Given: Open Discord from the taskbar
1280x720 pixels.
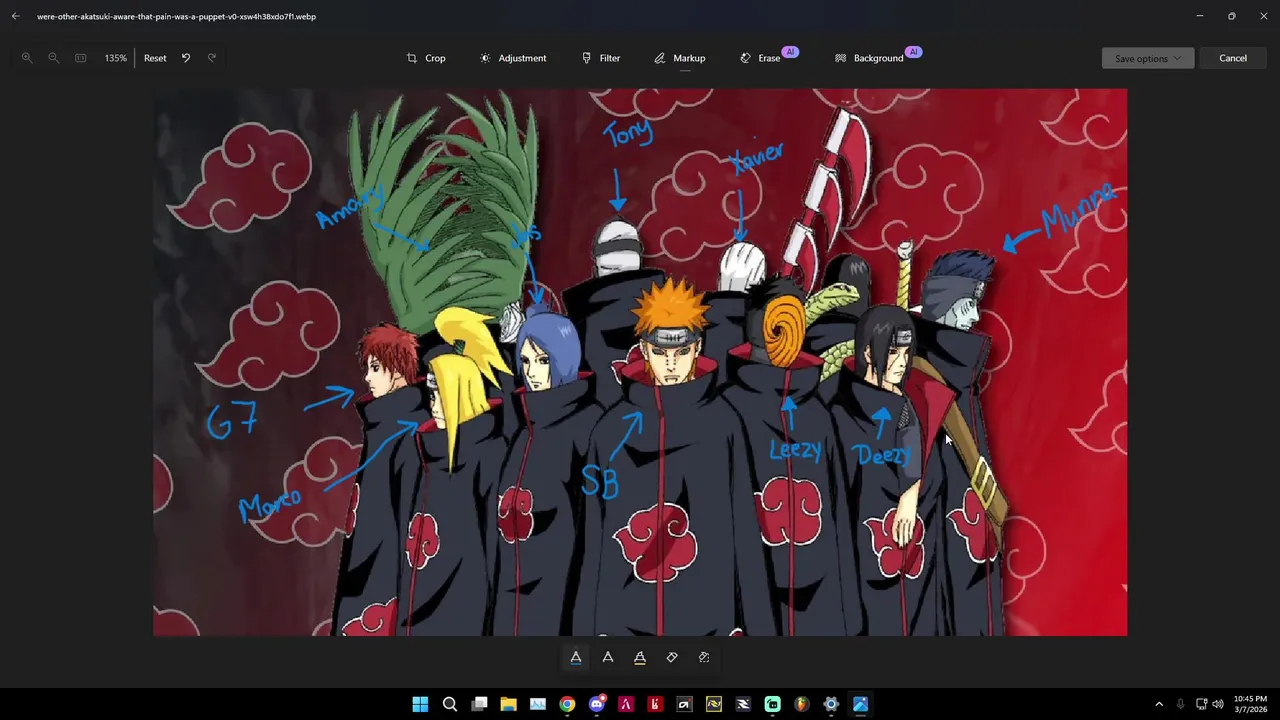Looking at the screenshot, I should [x=597, y=704].
